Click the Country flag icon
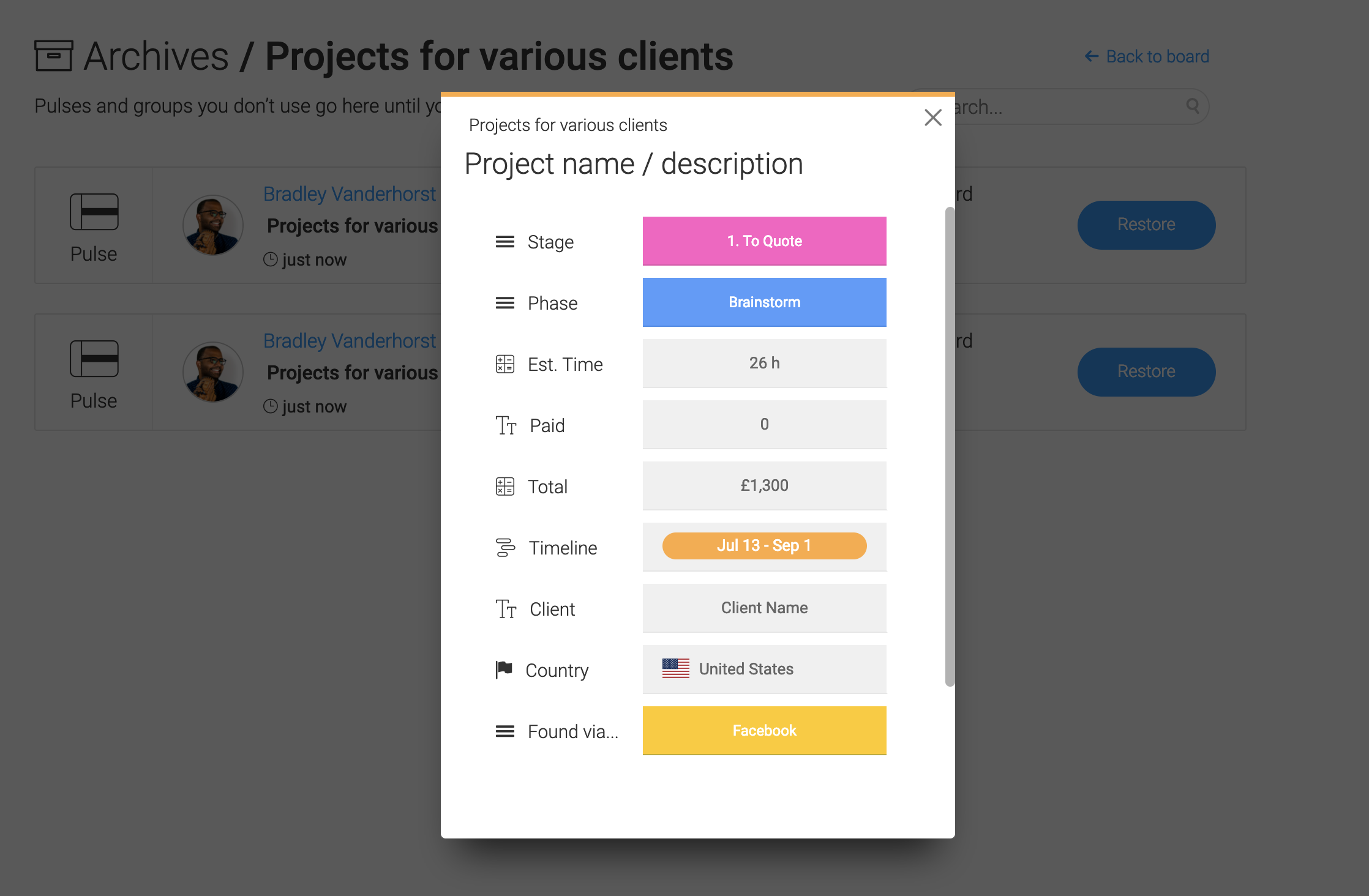 503,670
